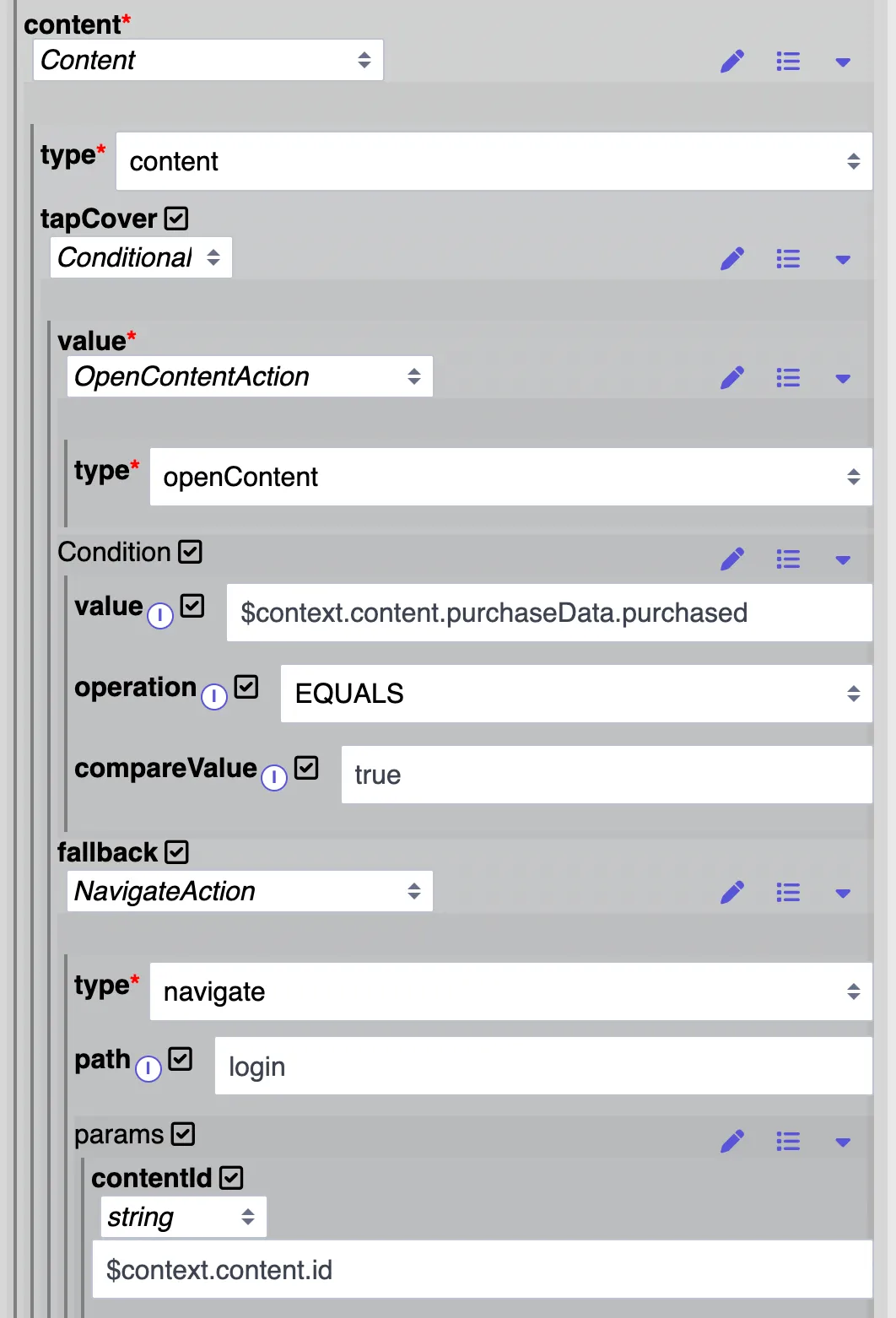Disable the path field checkbox
The height and width of the screenshot is (1318, 896).
coord(181,1059)
